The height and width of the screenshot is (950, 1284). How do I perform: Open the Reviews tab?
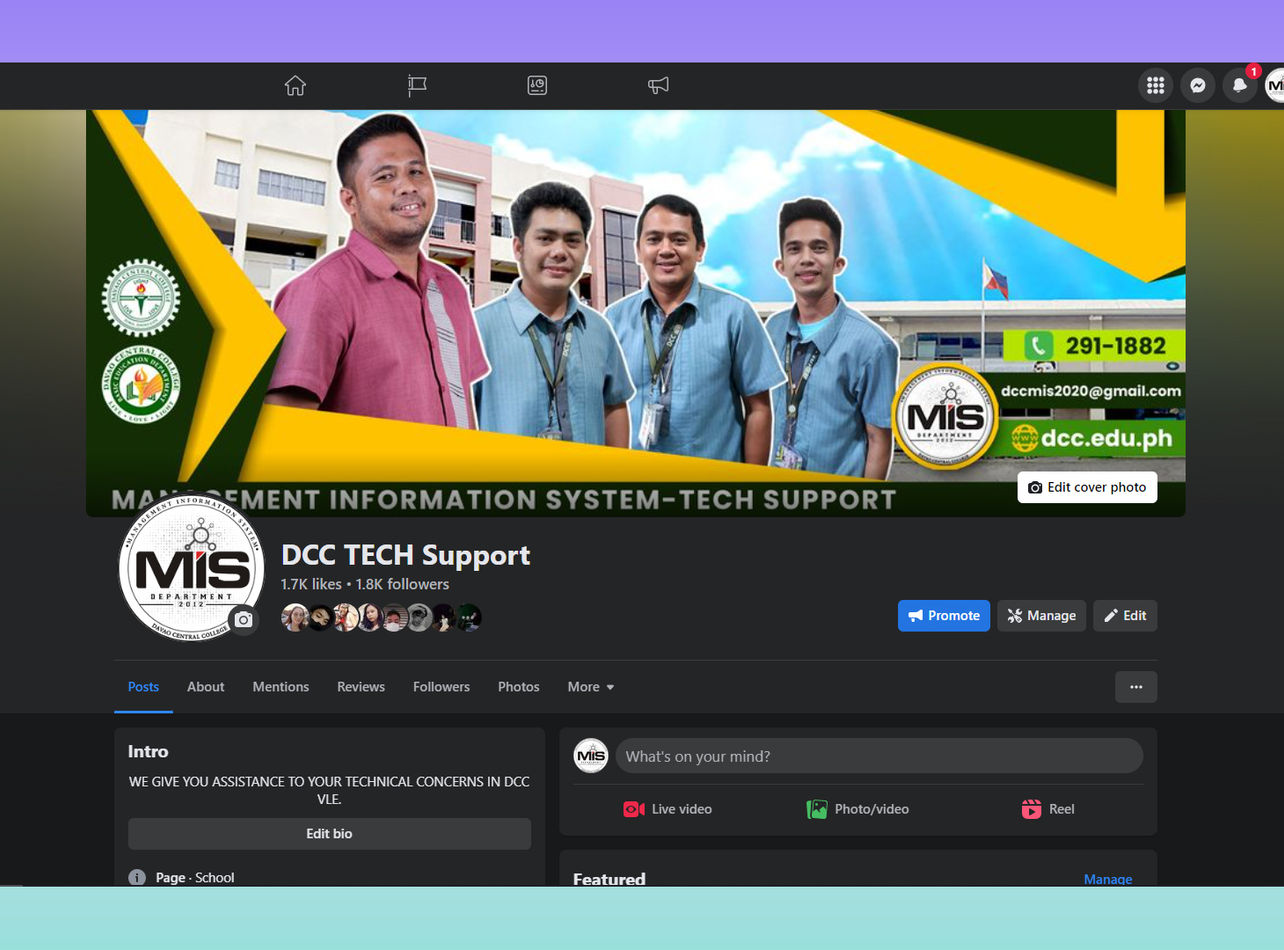pos(361,687)
